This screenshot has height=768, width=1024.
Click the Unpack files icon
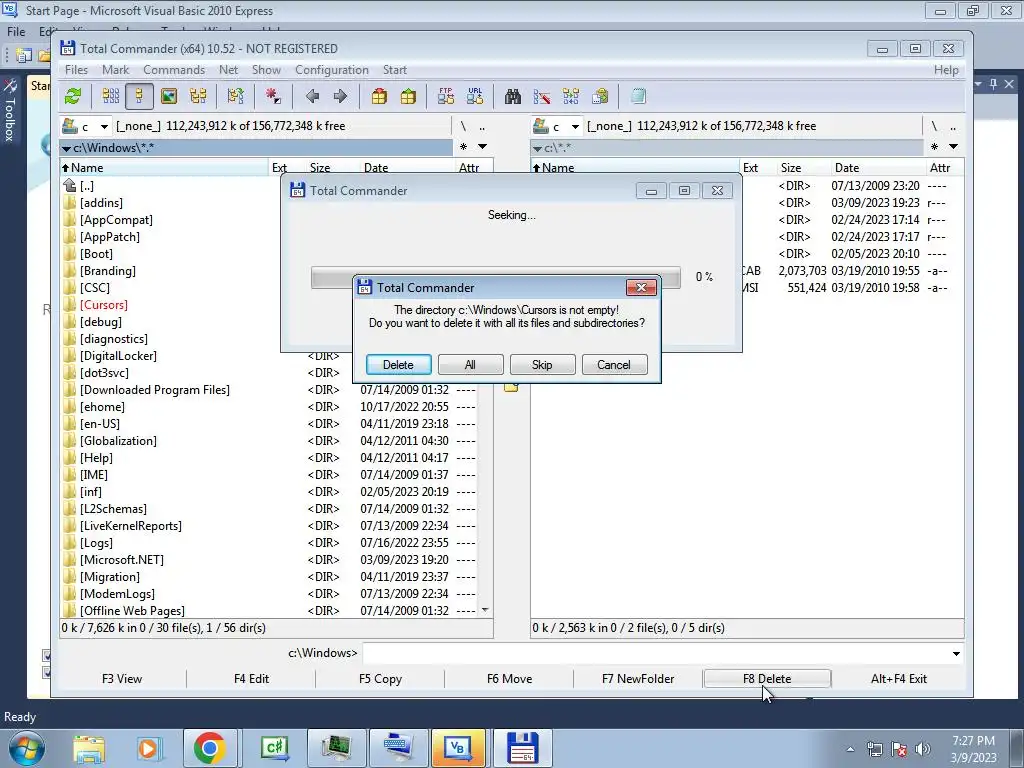(x=408, y=97)
